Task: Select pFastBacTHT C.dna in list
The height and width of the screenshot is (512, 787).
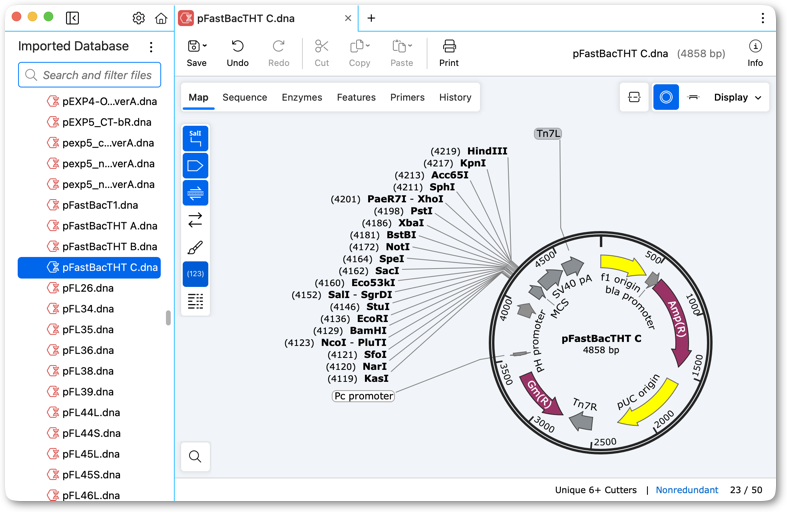Action: pyautogui.click(x=89, y=268)
